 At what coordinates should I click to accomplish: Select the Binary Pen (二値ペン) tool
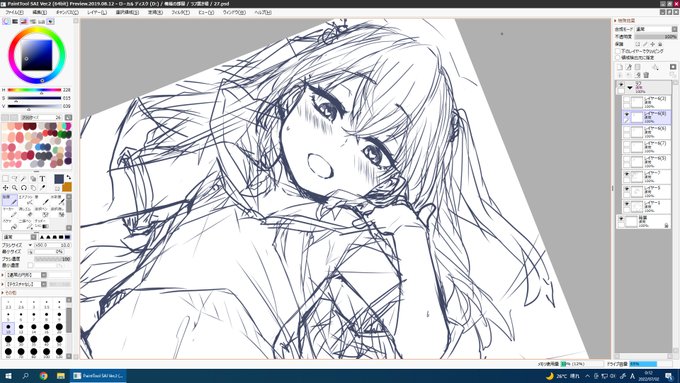25,224
